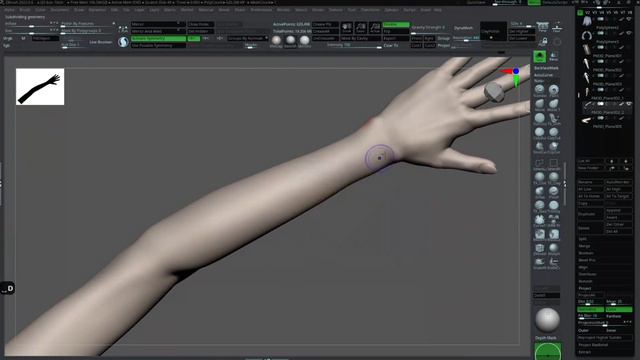Choose the Inflat brush icon
The width and height of the screenshot is (640, 360).
(540, 191)
